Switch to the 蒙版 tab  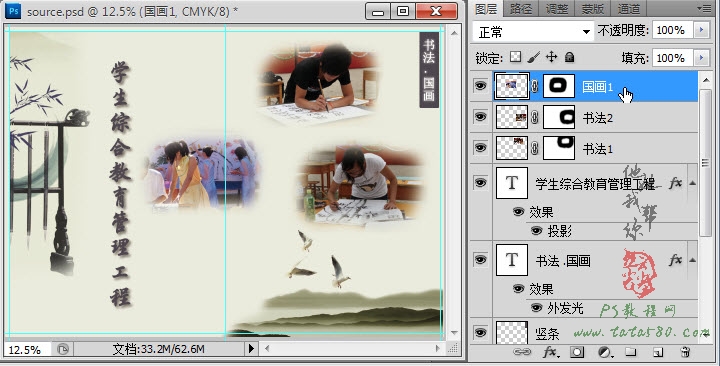click(592, 8)
